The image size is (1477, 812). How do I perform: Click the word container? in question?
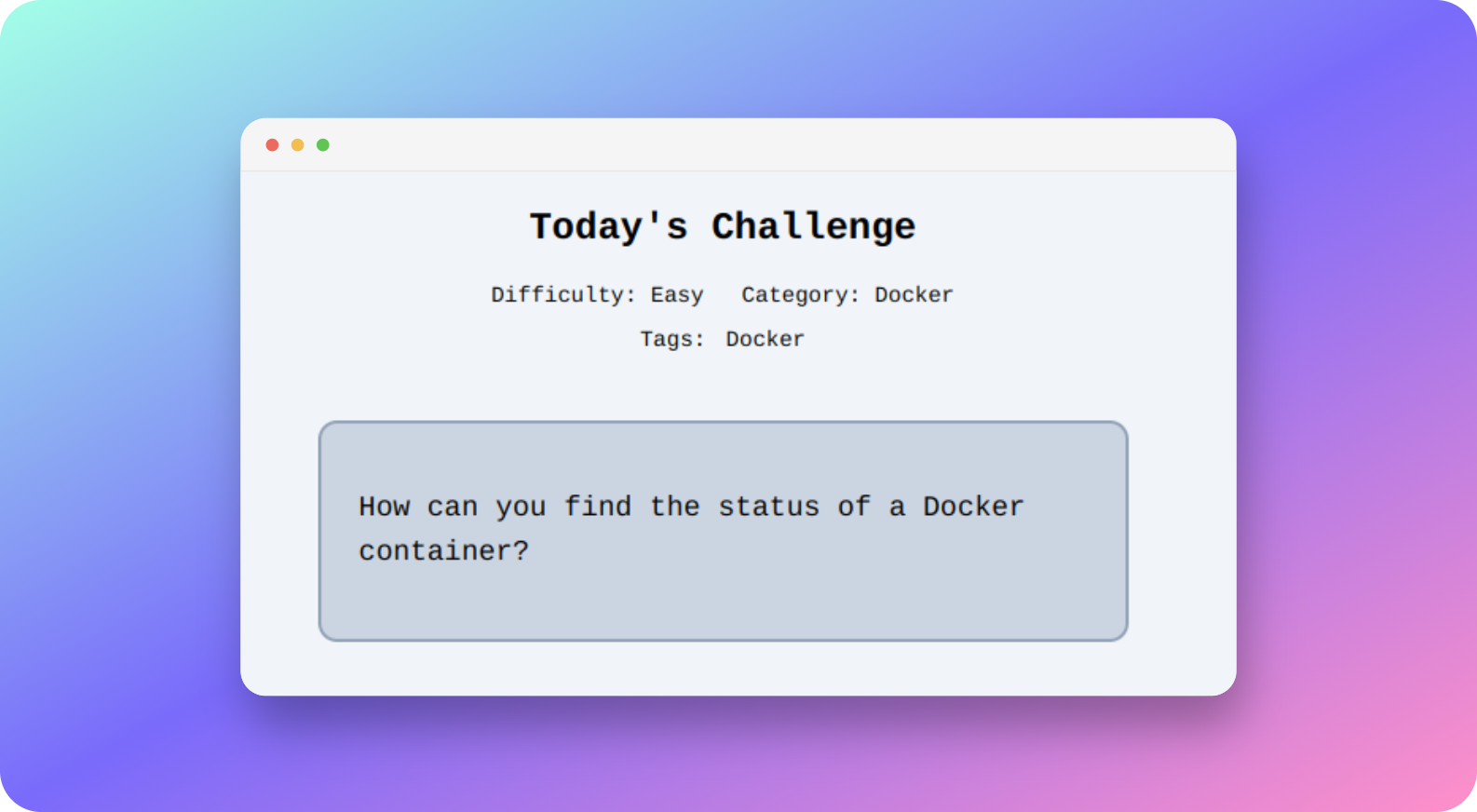[443, 551]
